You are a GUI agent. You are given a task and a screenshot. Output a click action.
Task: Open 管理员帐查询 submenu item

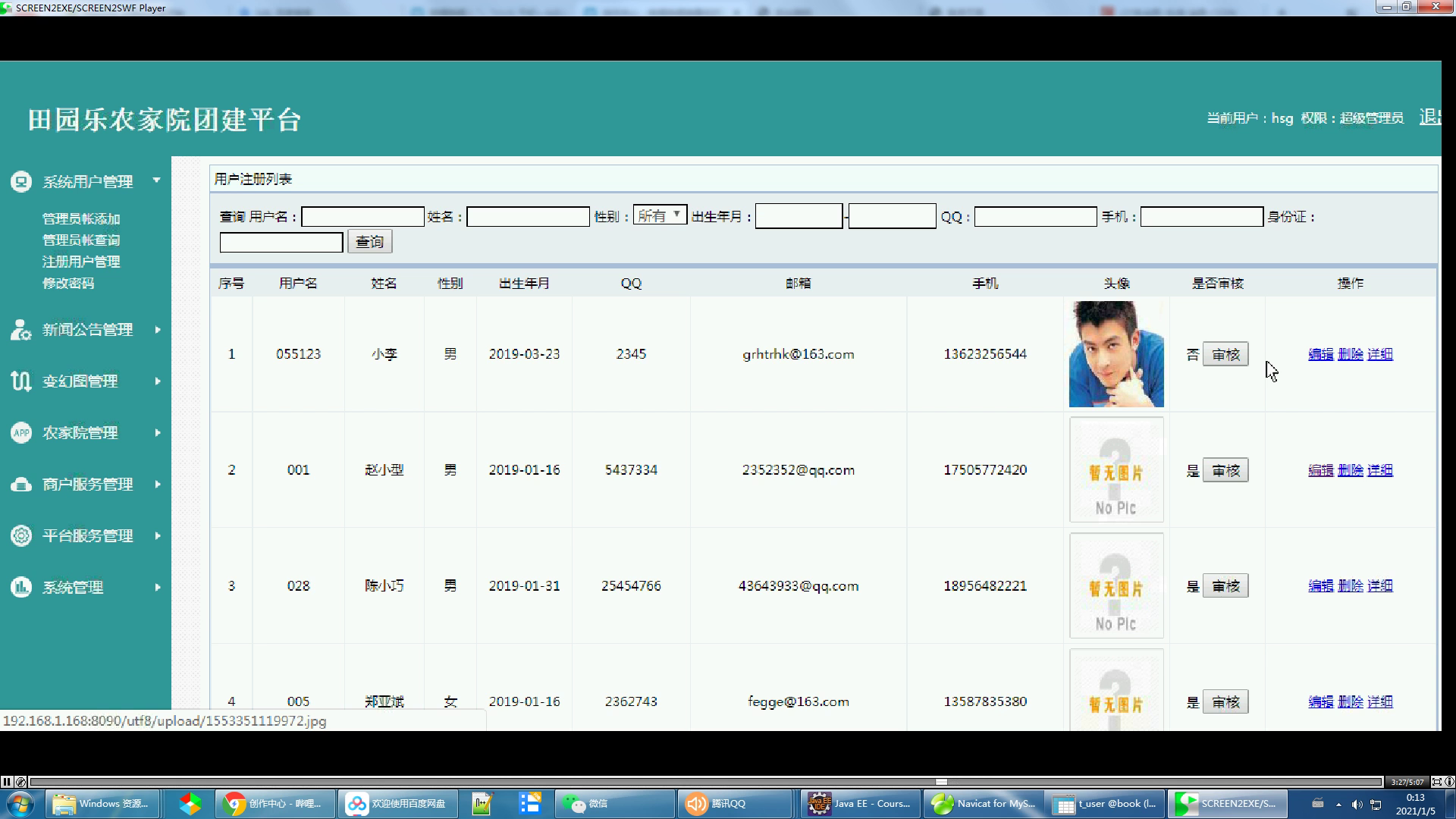pyautogui.click(x=81, y=240)
